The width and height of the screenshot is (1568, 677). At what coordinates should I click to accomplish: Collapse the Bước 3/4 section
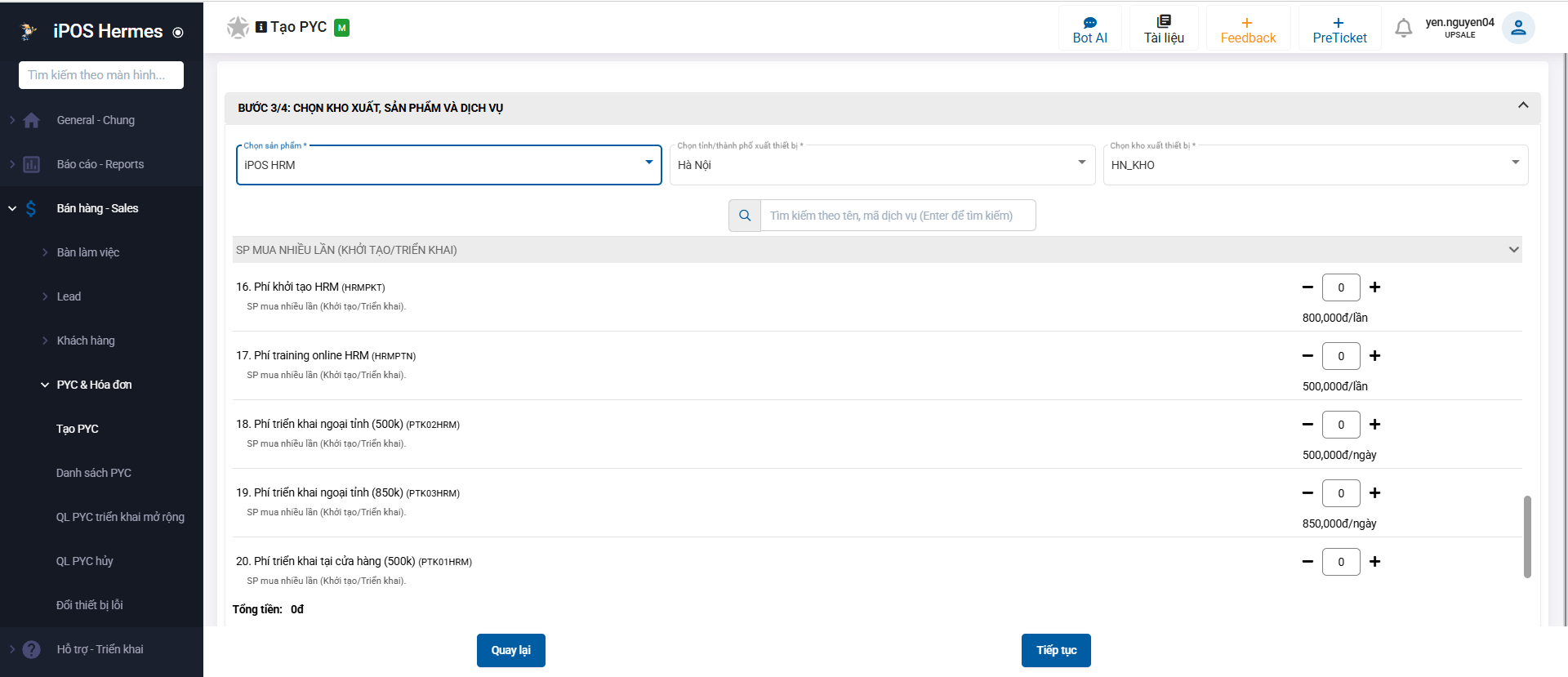(x=1523, y=105)
